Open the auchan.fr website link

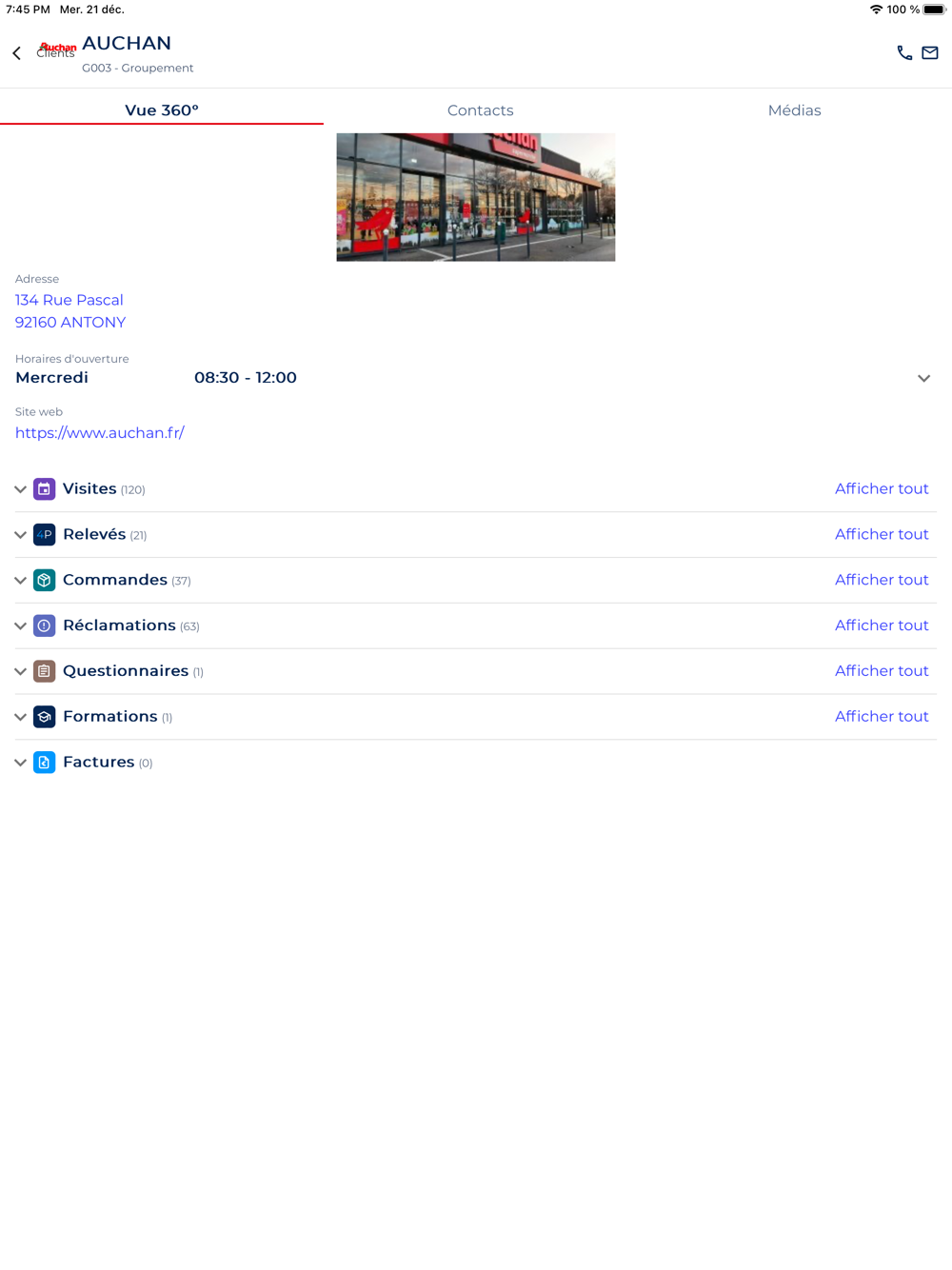click(100, 433)
